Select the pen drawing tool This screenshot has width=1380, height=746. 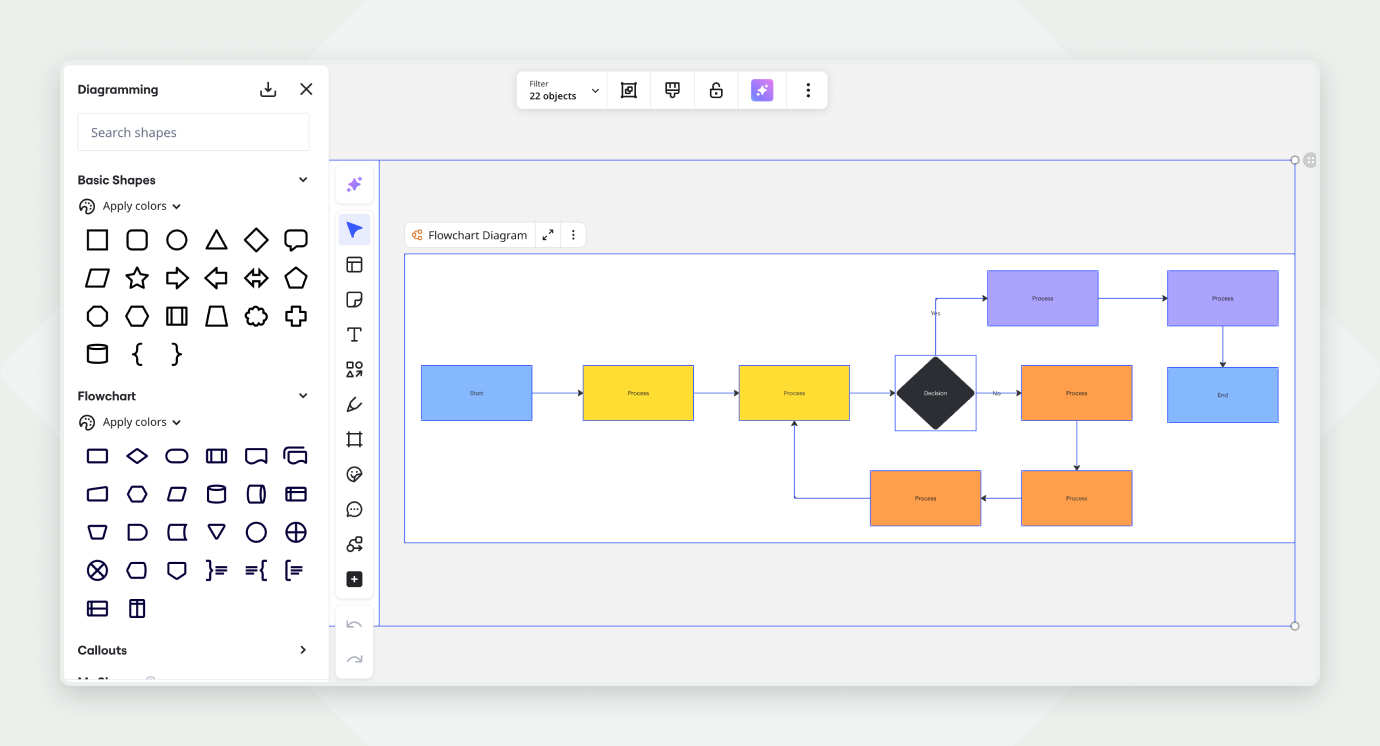(x=354, y=405)
